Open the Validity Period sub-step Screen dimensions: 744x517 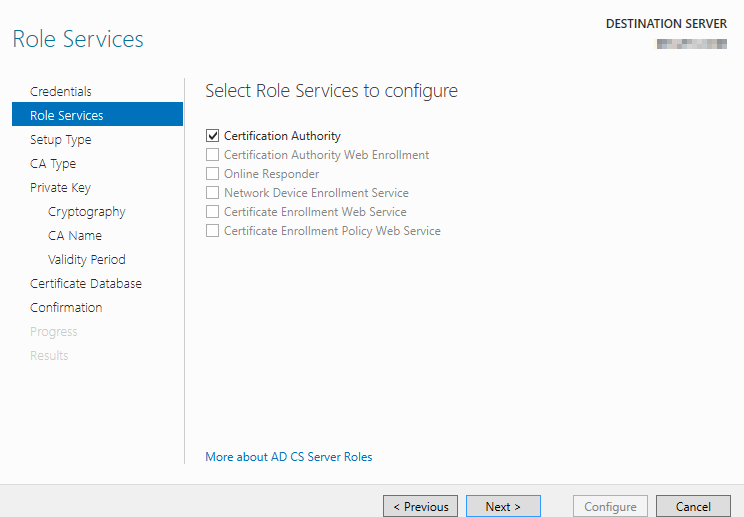[86, 259]
